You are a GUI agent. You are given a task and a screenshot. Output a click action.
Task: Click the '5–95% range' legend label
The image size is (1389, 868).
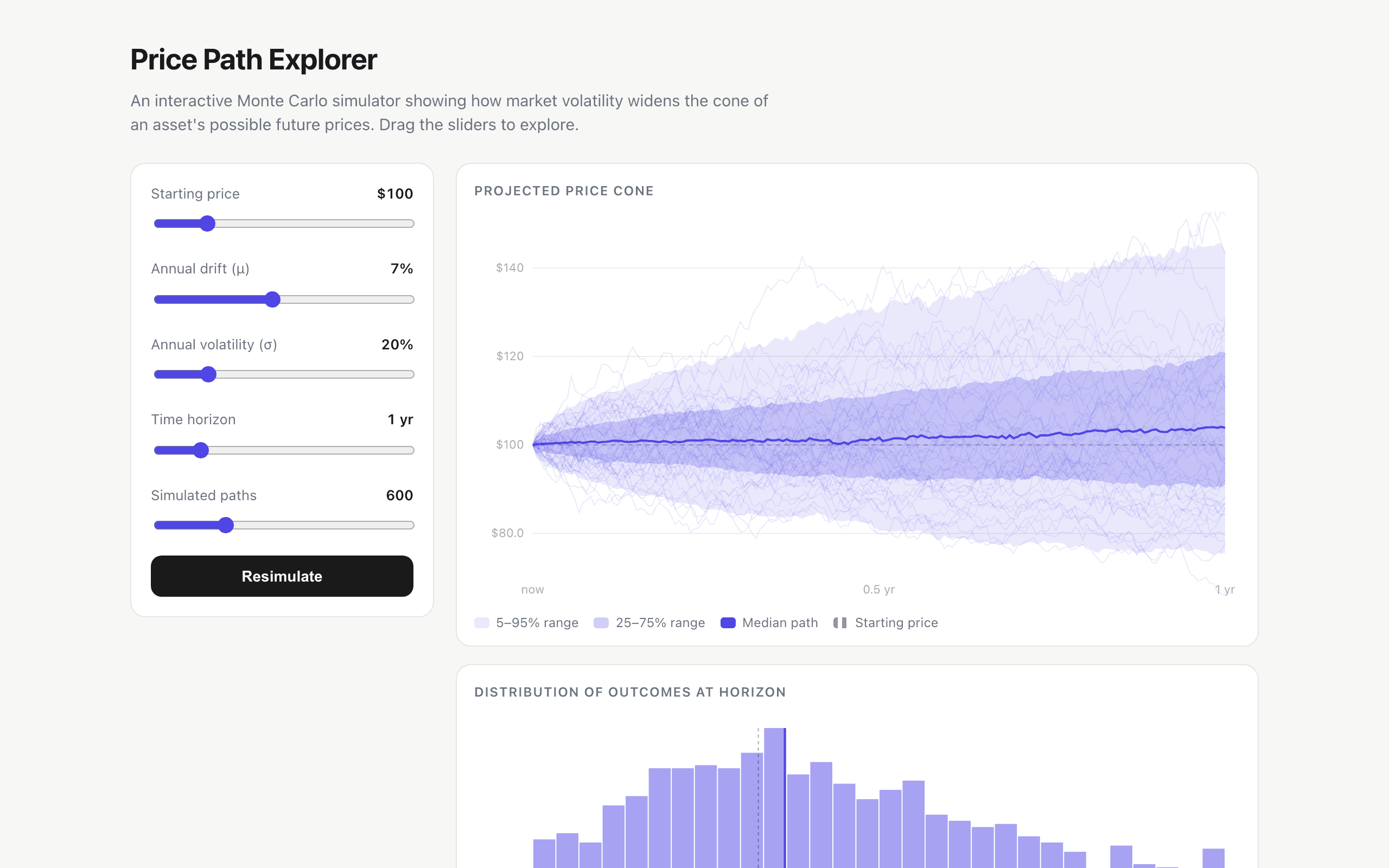tap(537, 623)
